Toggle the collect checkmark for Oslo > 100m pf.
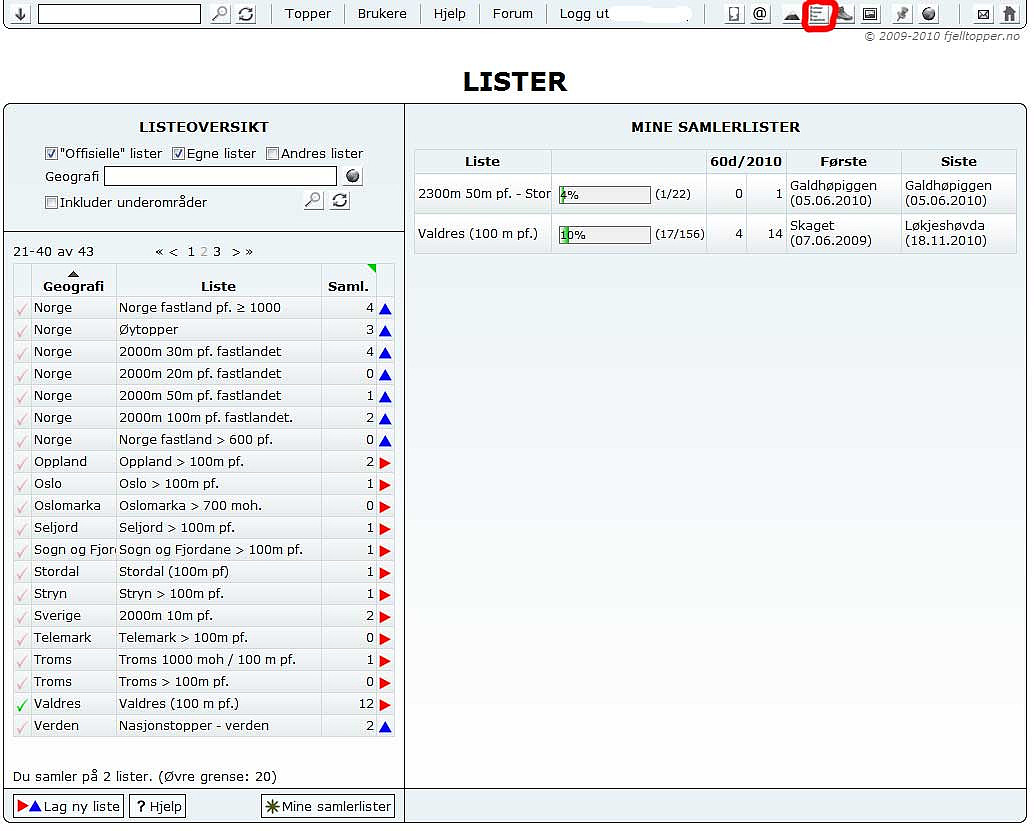This screenshot has width=1034, height=831. pos(22,485)
